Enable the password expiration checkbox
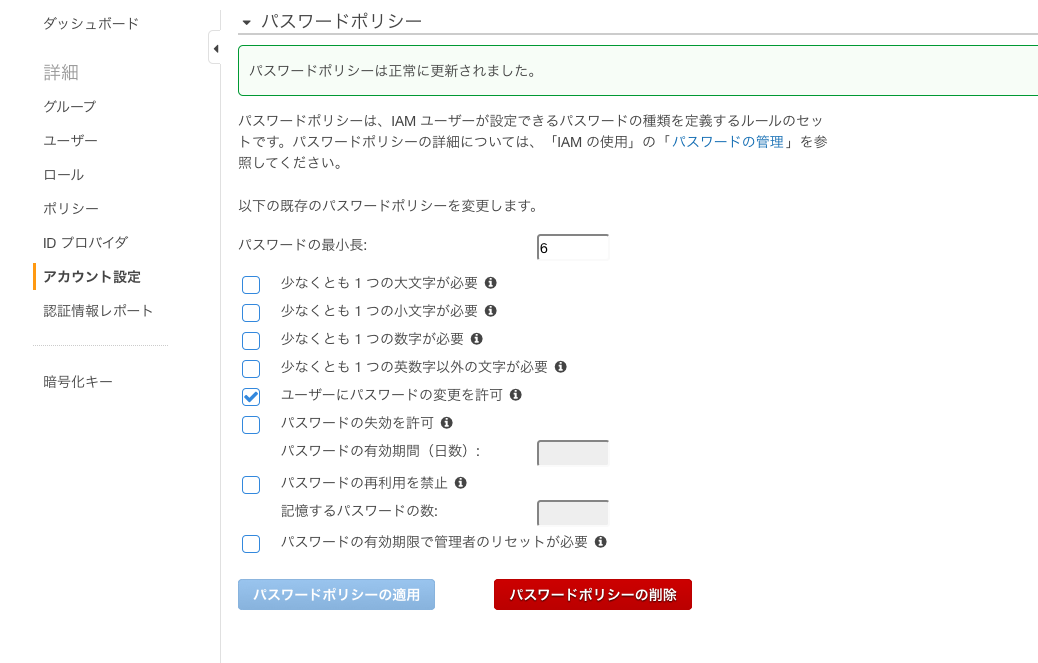Viewport: 1038px width, 663px height. tap(251, 424)
